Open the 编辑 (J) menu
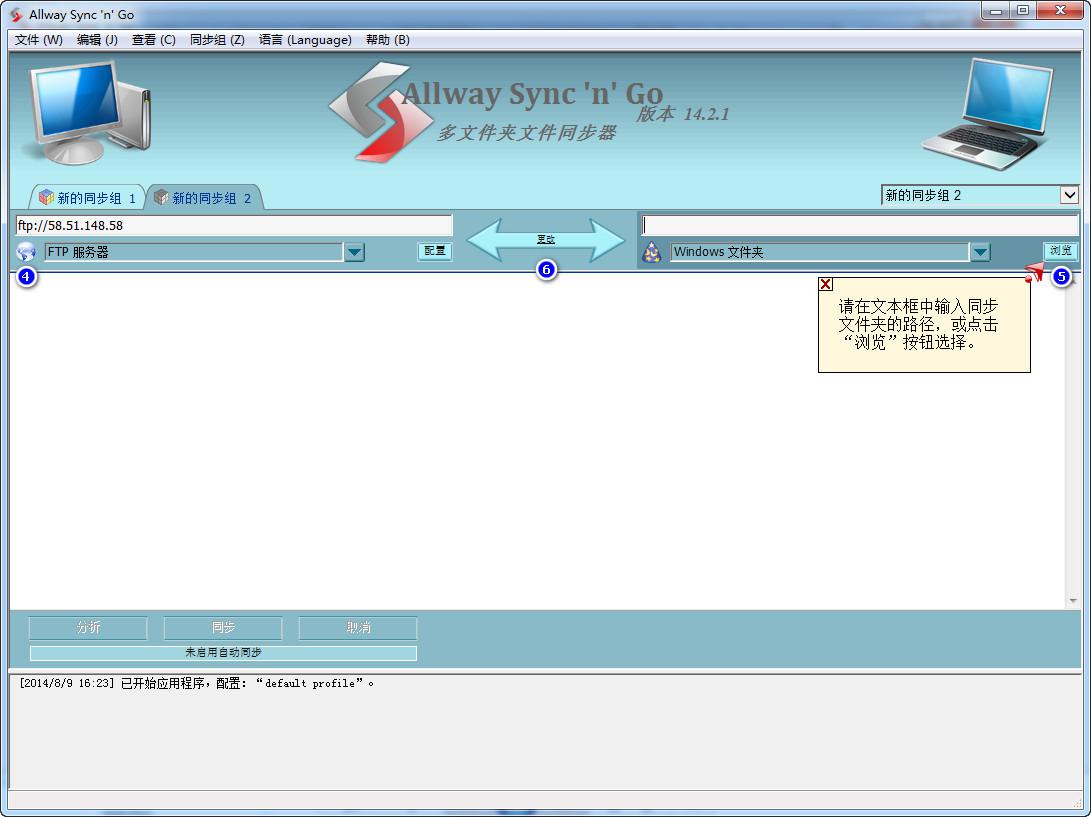This screenshot has width=1091, height=817. coord(97,40)
